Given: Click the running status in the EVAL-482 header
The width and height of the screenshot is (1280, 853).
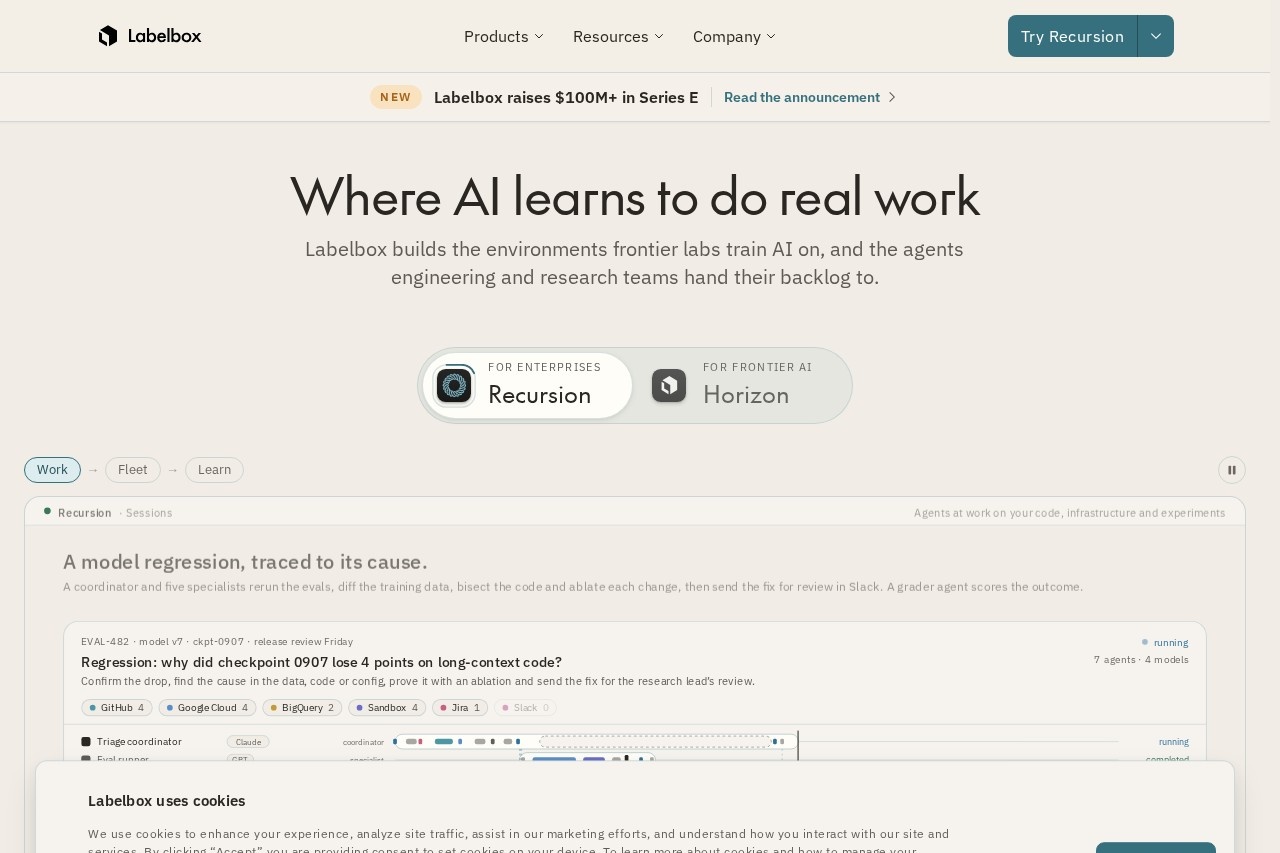Looking at the screenshot, I should (1164, 642).
